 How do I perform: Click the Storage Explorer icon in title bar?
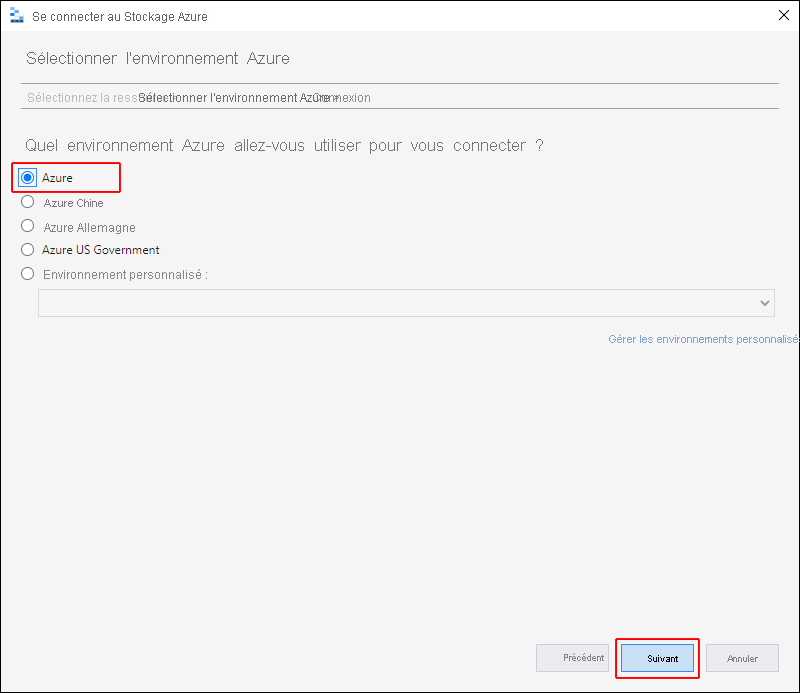click(17, 16)
